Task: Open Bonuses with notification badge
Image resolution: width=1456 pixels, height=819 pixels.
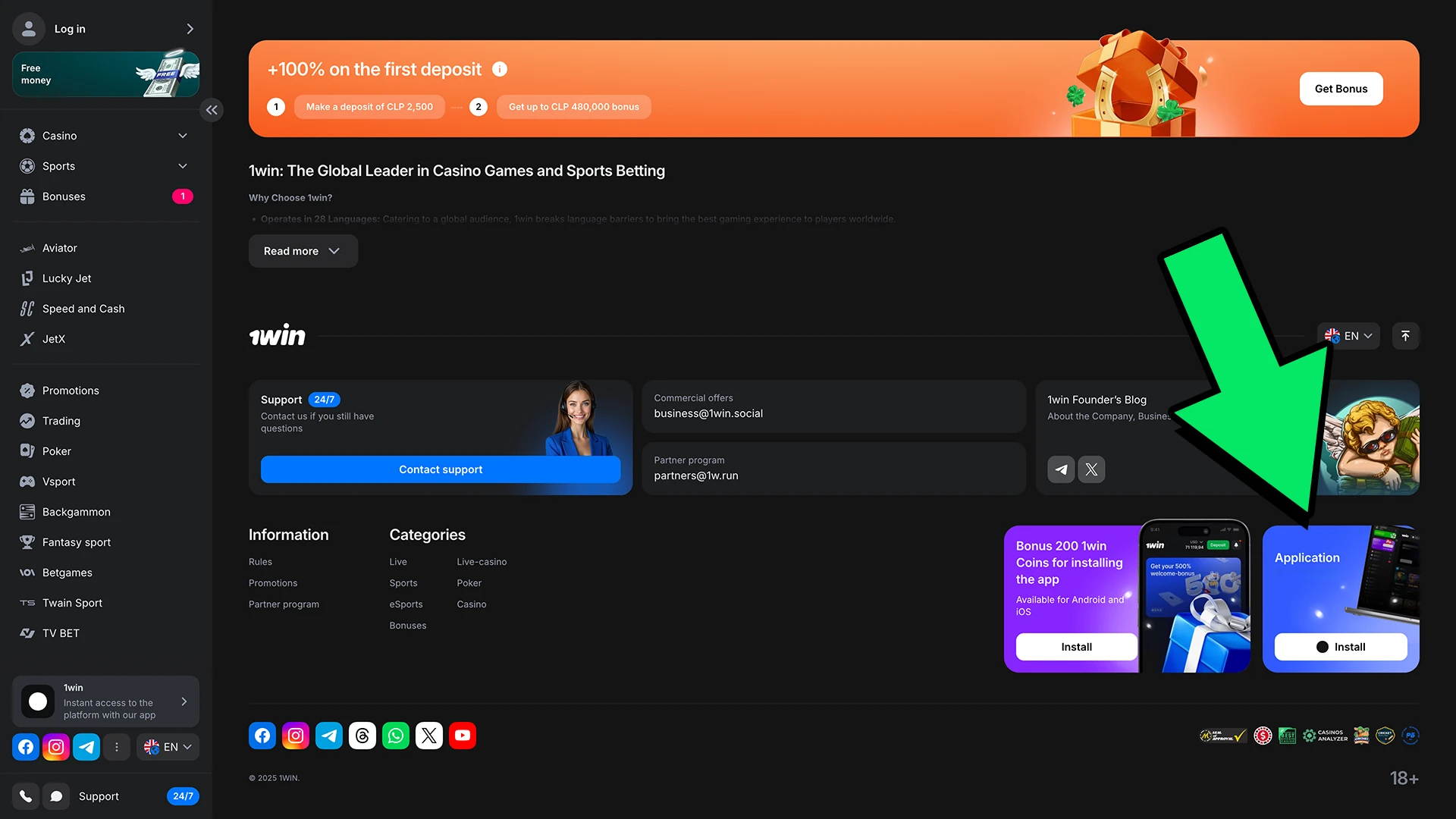Action: tap(105, 196)
